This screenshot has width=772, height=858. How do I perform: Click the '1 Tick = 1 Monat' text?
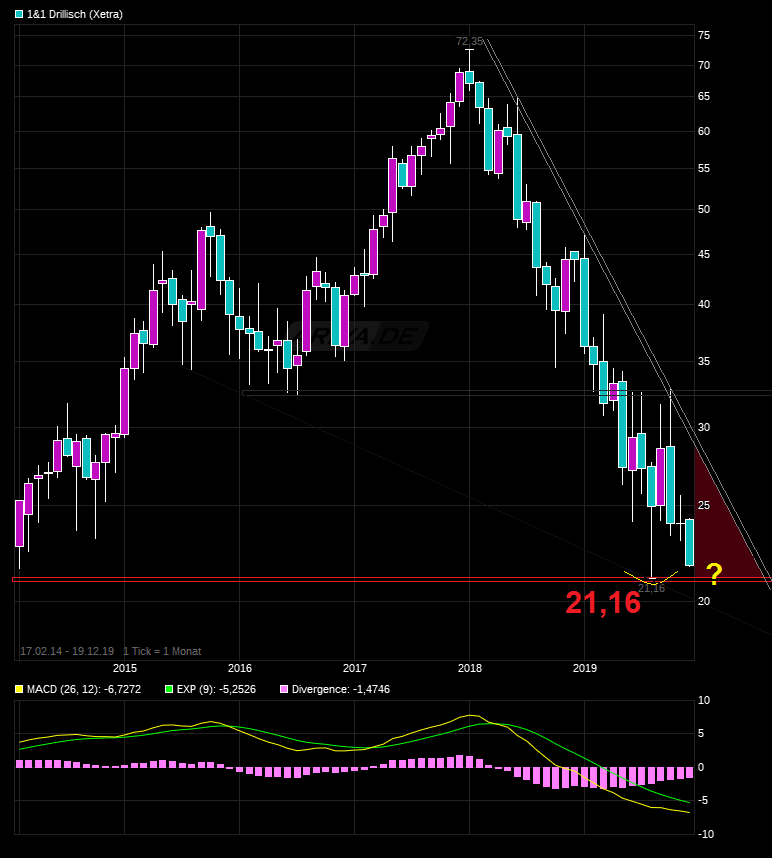162,651
